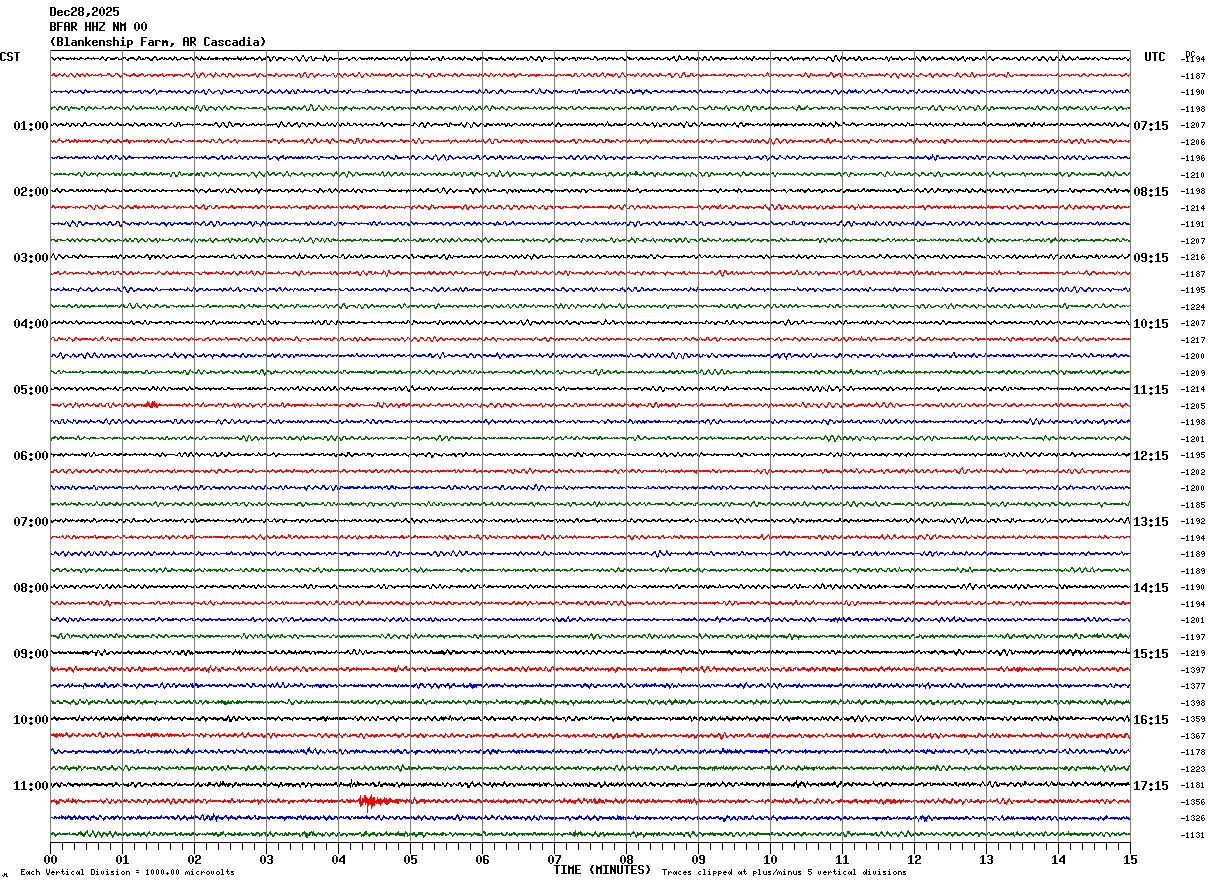Click the Traces clipped at plus/minus 5 note

784,873
